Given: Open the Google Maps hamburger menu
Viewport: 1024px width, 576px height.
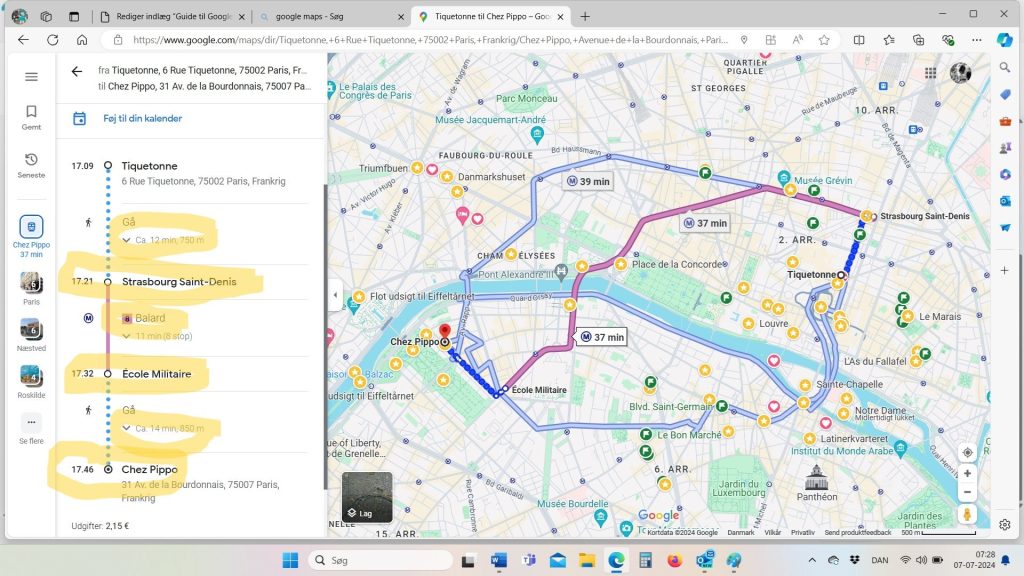Looking at the screenshot, I should coord(31,77).
